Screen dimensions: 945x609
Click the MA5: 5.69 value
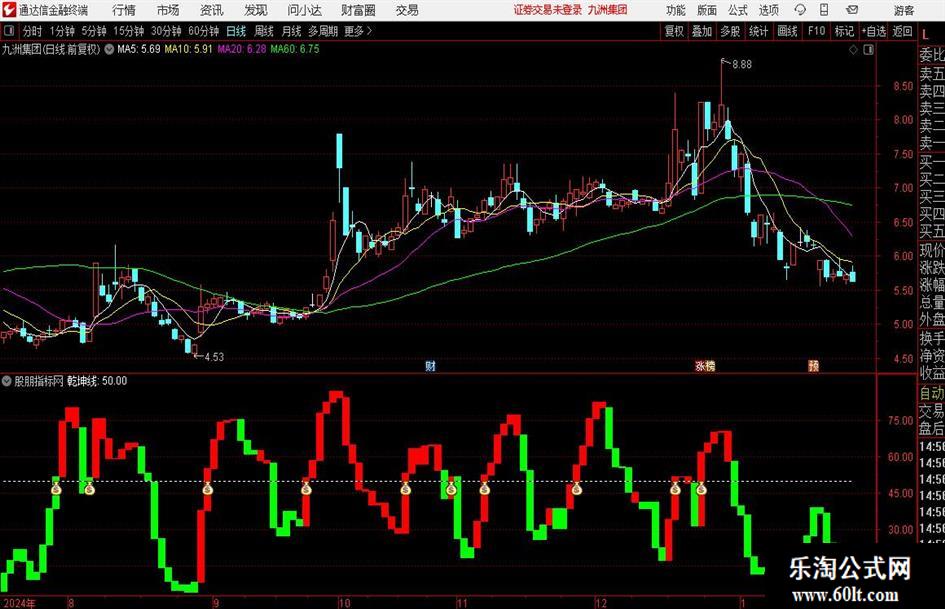[139, 49]
